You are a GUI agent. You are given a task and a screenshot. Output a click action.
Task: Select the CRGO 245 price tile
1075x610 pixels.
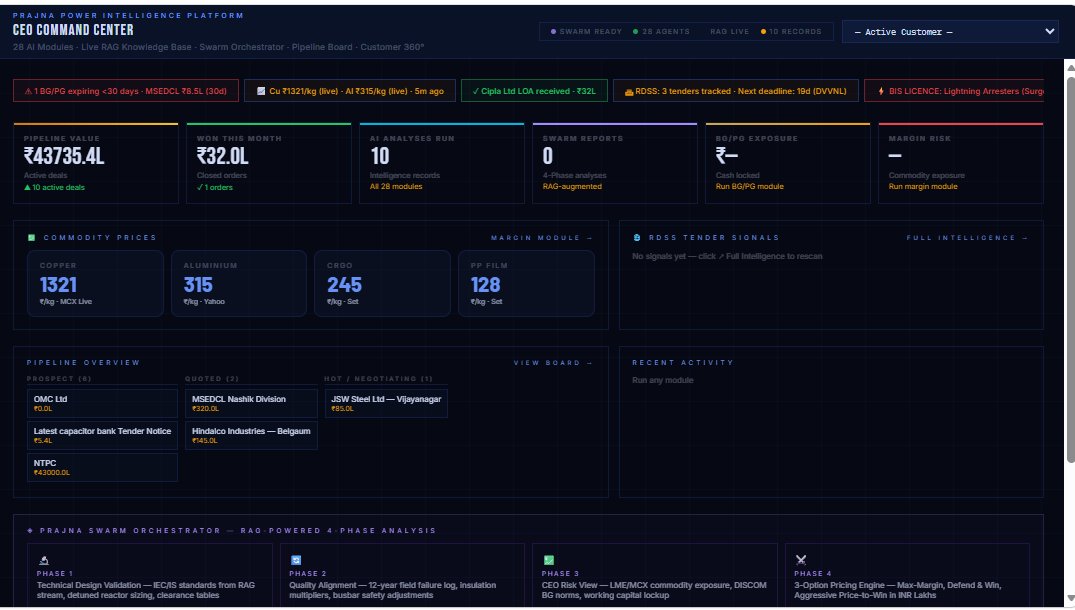[383, 283]
